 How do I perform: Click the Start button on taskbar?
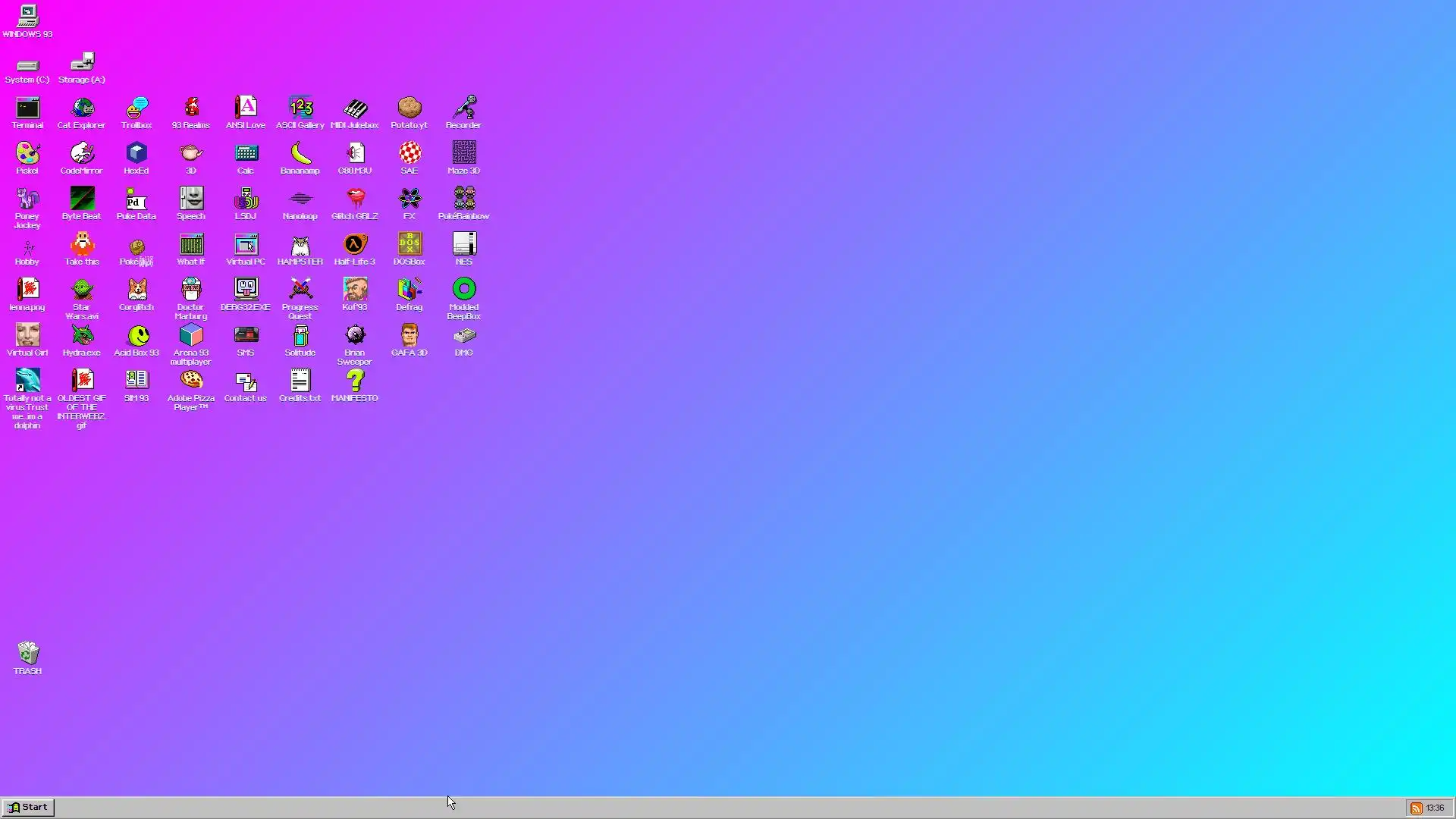(28, 808)
